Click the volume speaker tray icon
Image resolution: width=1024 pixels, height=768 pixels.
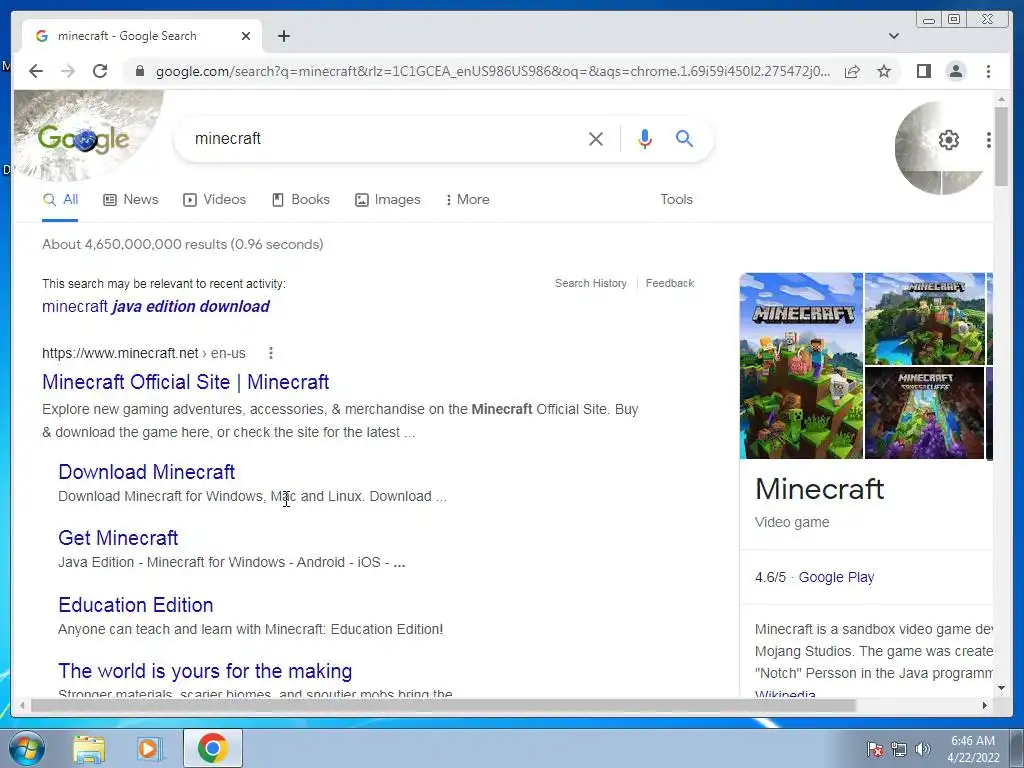(x=923, y=749)
